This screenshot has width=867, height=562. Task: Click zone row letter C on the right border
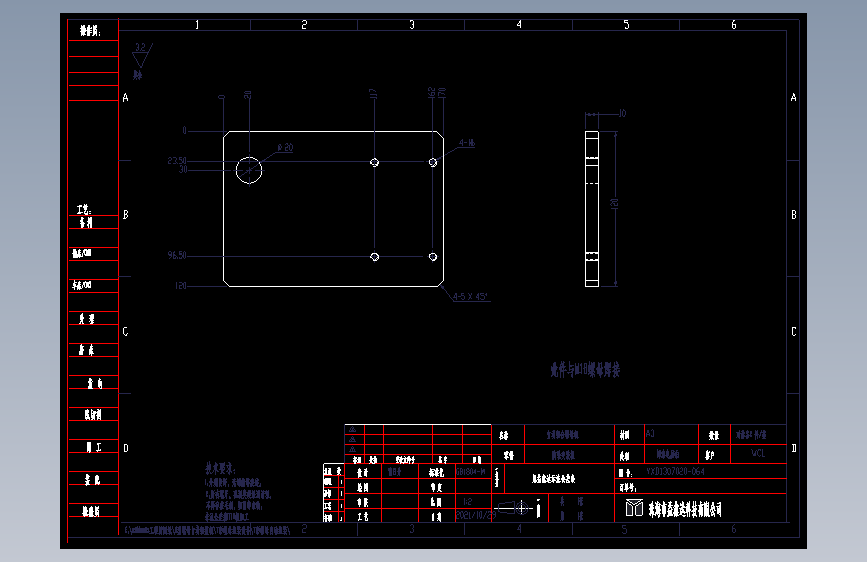click(x=793, y=332)
